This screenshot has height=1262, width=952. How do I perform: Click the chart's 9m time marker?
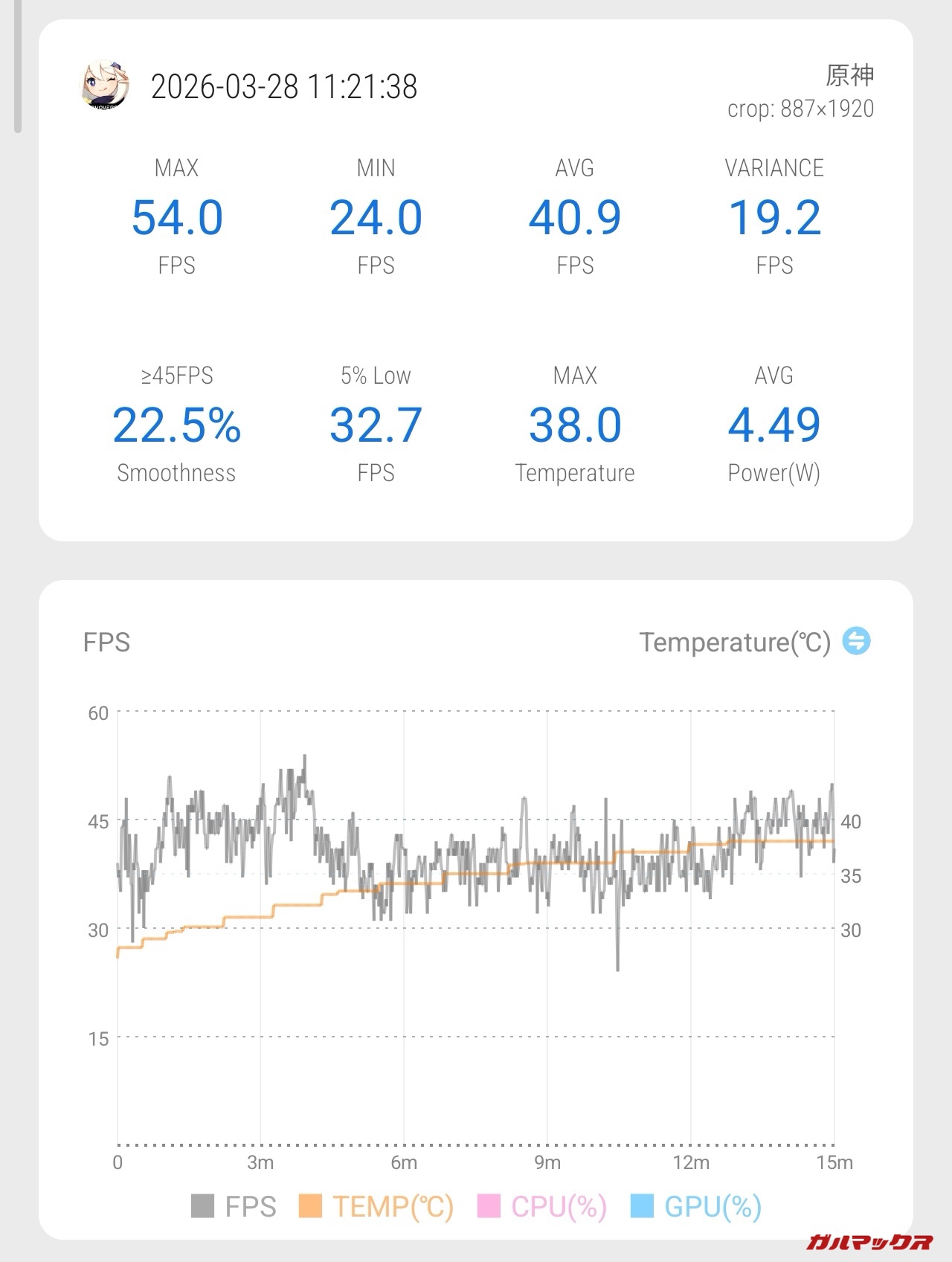[547, 1162]
